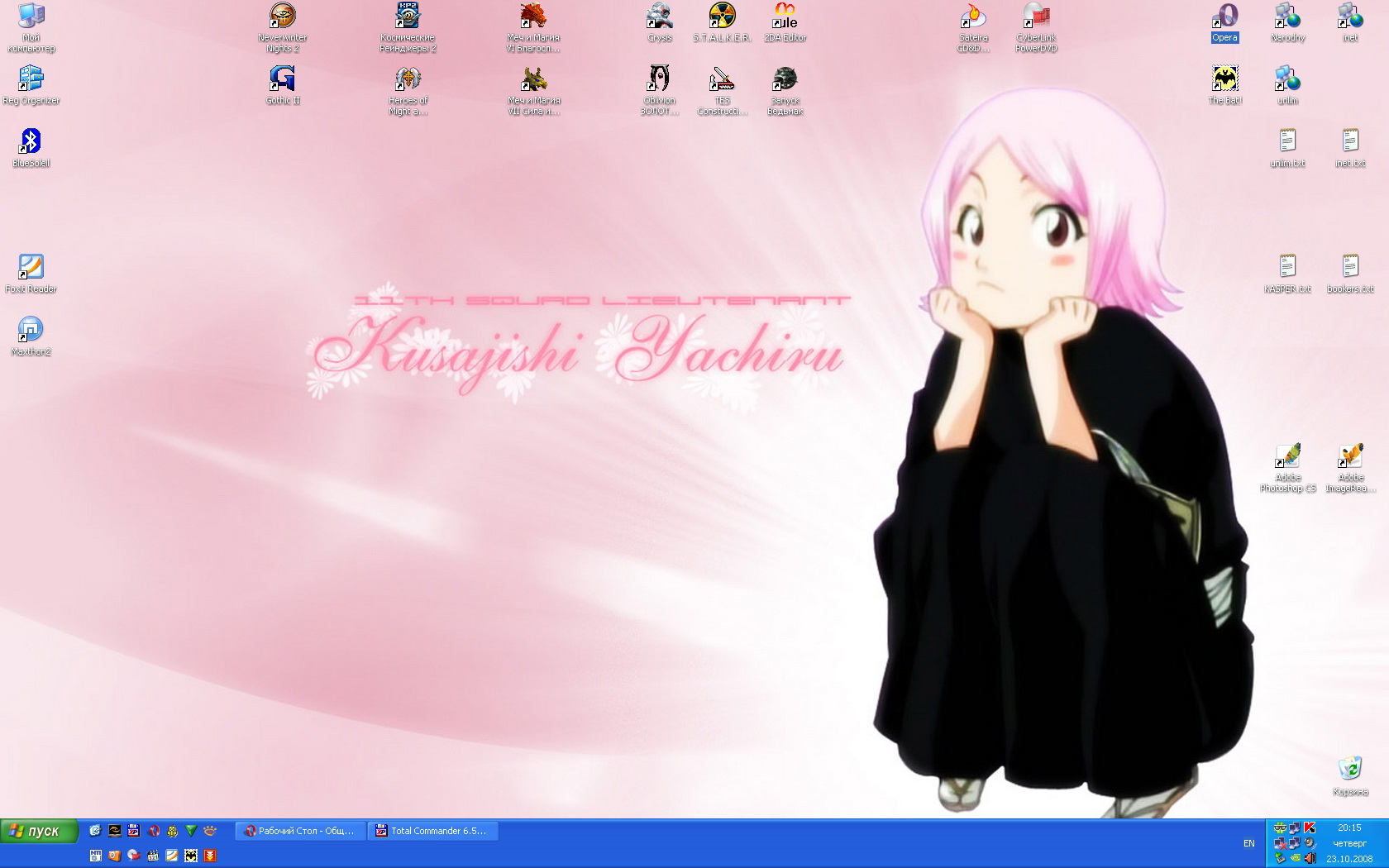Click the BlueSoleil Bluetooth shortcut
Image resolution: width=1389 pixels, height=868 pixels.
[31, 148]
